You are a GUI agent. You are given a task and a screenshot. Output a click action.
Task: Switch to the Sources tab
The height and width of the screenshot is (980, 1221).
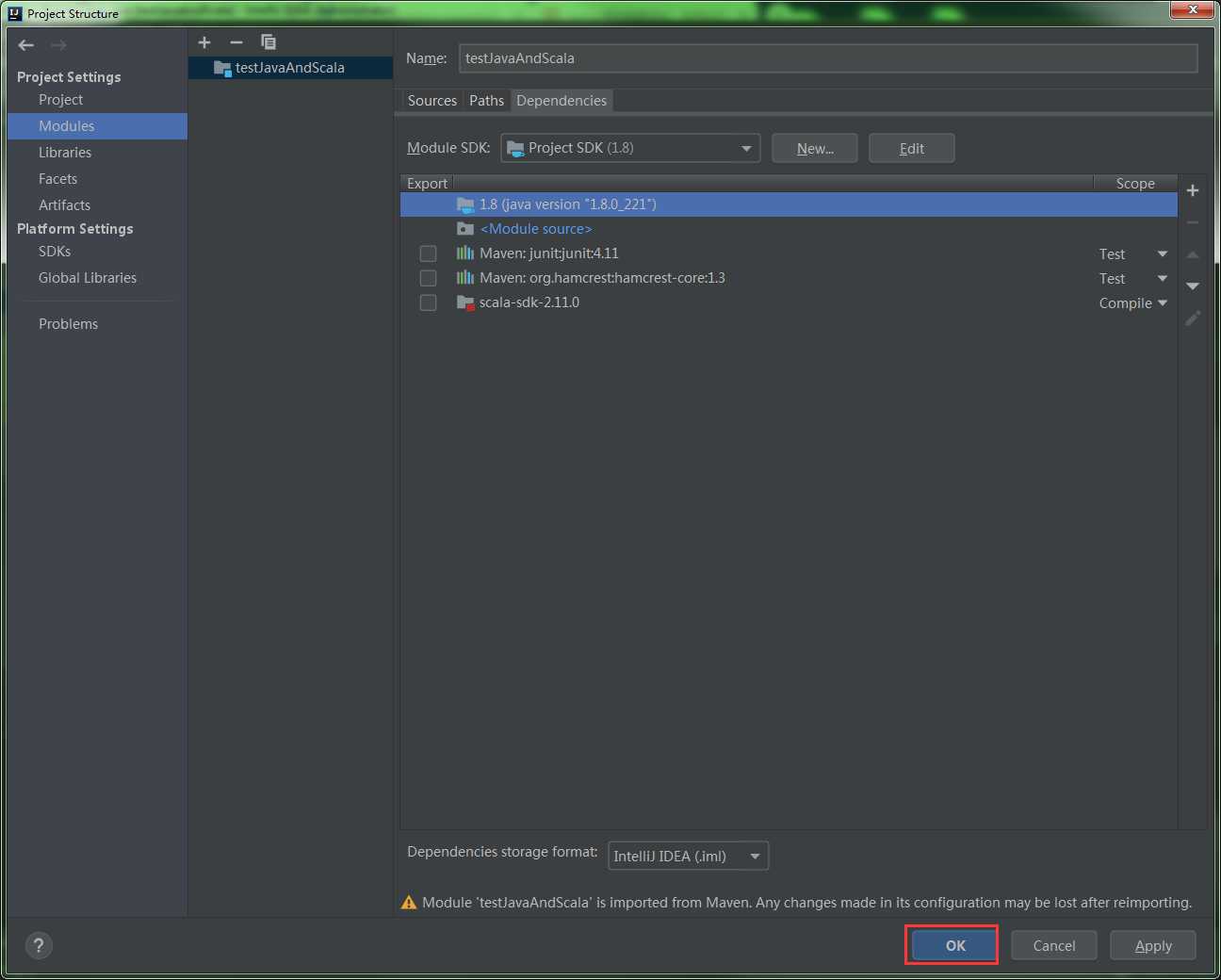click(432, 101)
